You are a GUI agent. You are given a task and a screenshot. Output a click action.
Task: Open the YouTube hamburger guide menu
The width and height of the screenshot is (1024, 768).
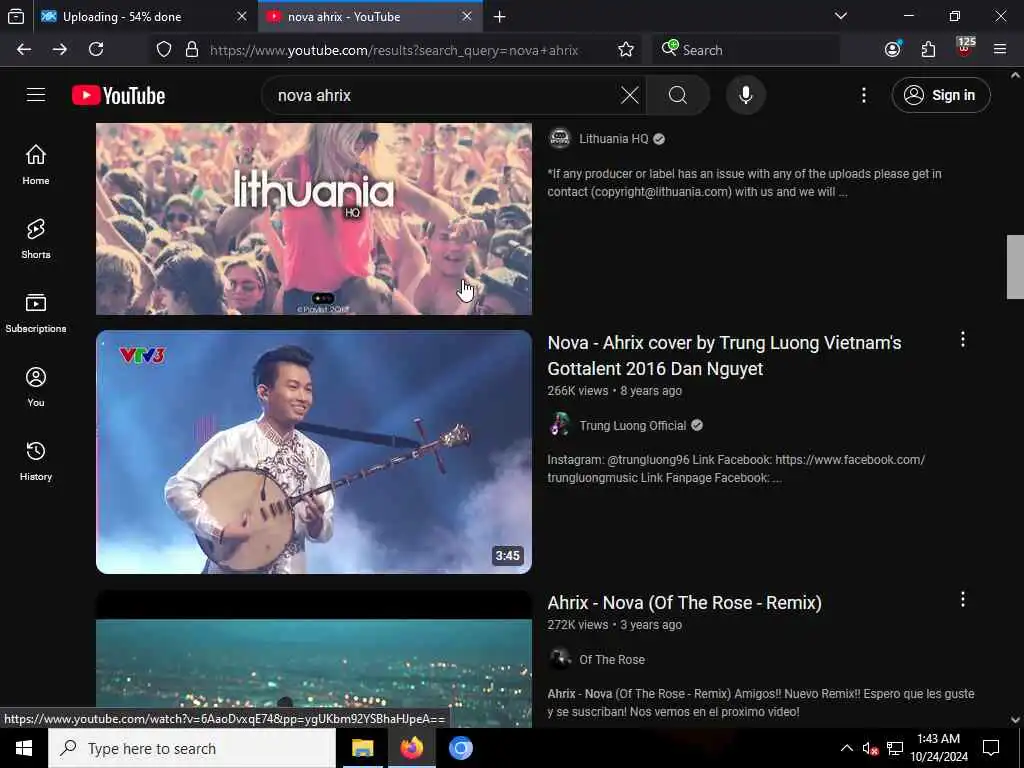(x=36, y=95)
